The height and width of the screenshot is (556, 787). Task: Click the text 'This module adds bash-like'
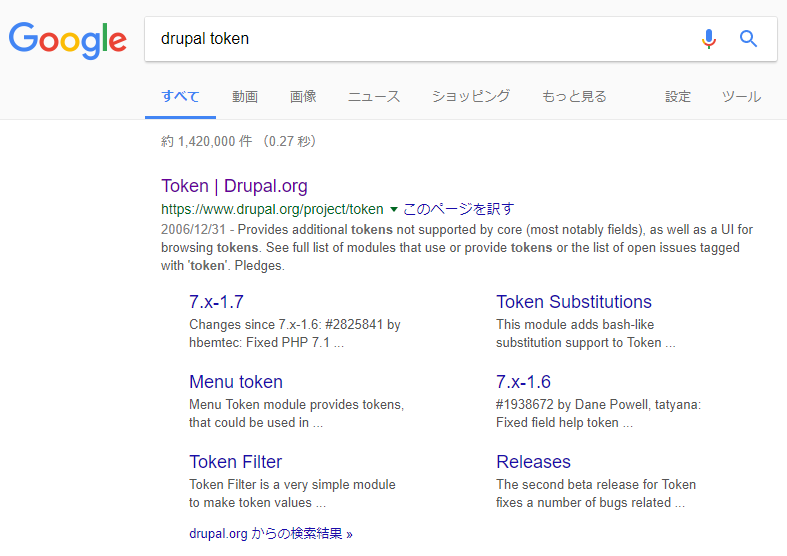point(575,325)
